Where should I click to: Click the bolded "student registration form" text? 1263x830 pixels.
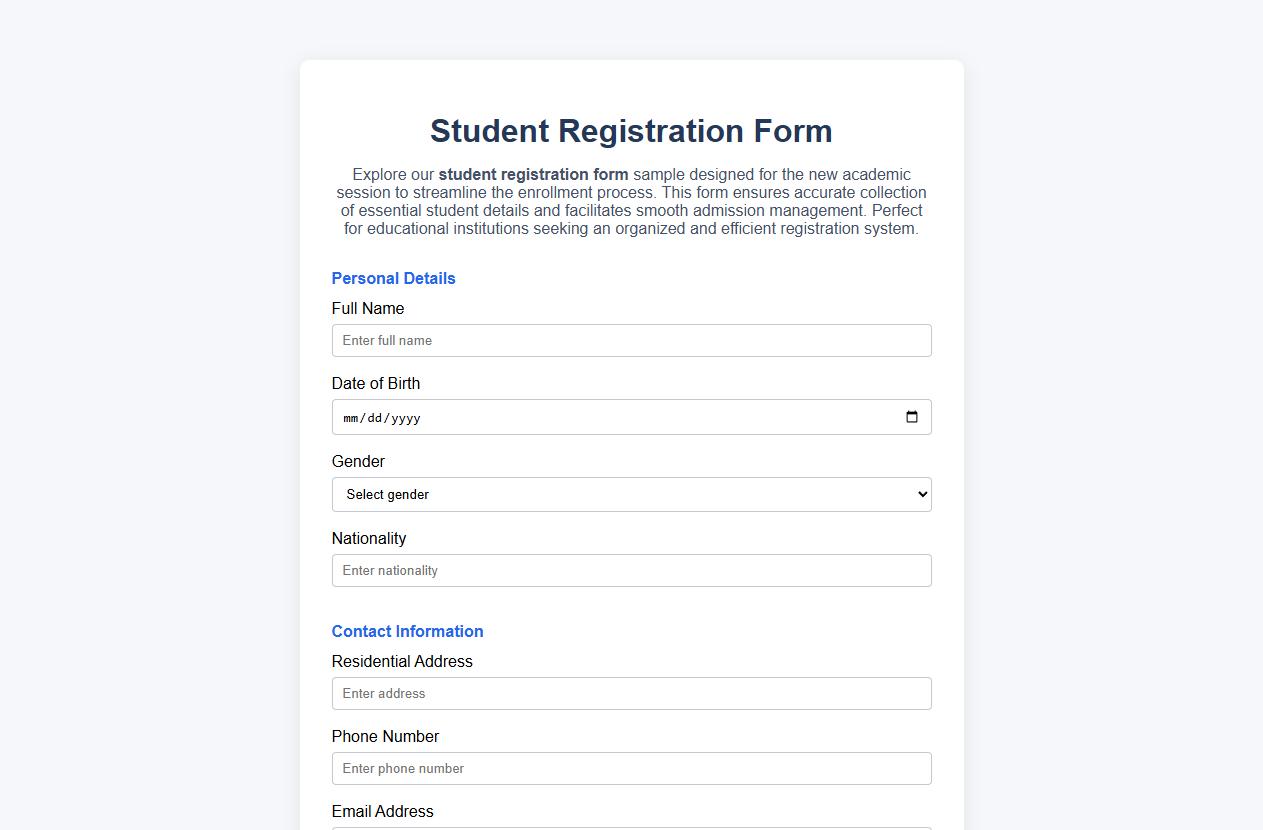pos(533,174)
